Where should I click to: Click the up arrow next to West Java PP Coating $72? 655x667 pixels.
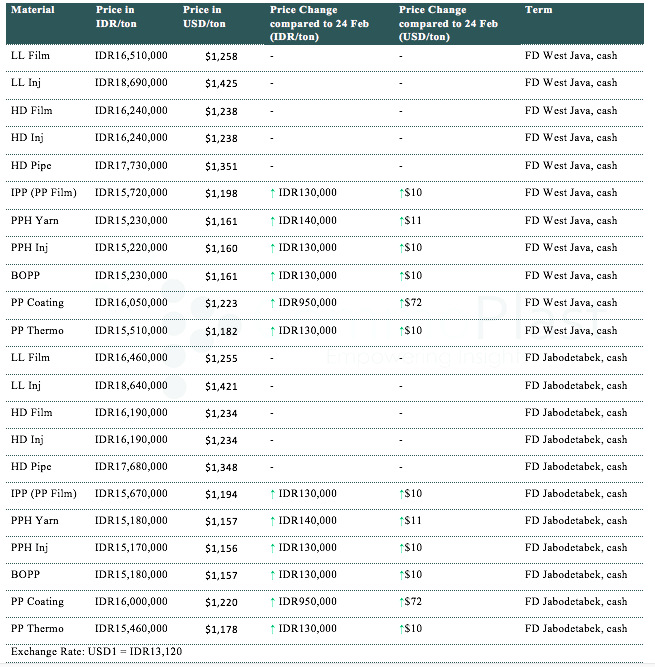[402, 303]
